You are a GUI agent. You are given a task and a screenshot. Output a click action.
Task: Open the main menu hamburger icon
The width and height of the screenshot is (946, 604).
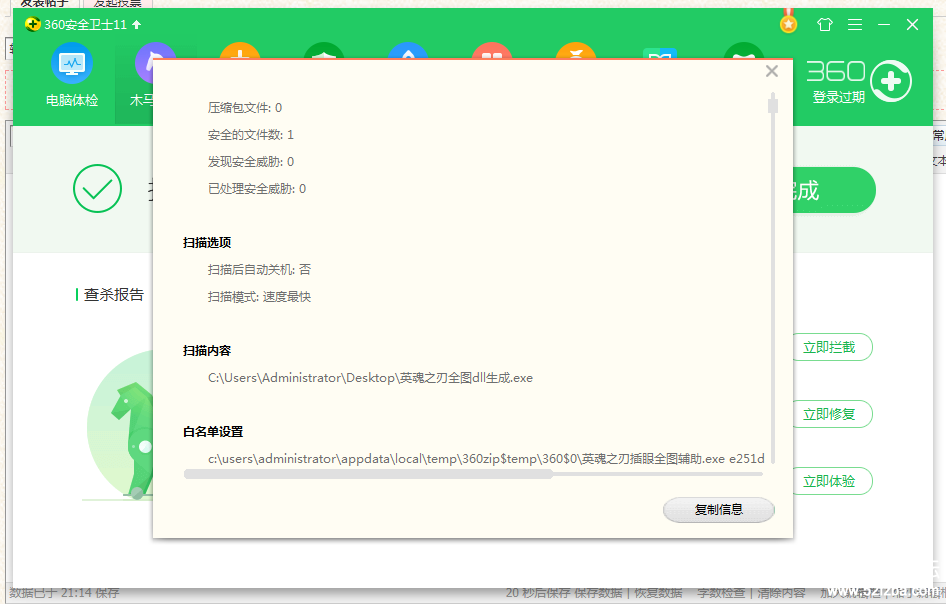pyautogui.click(x=855, y=24)
